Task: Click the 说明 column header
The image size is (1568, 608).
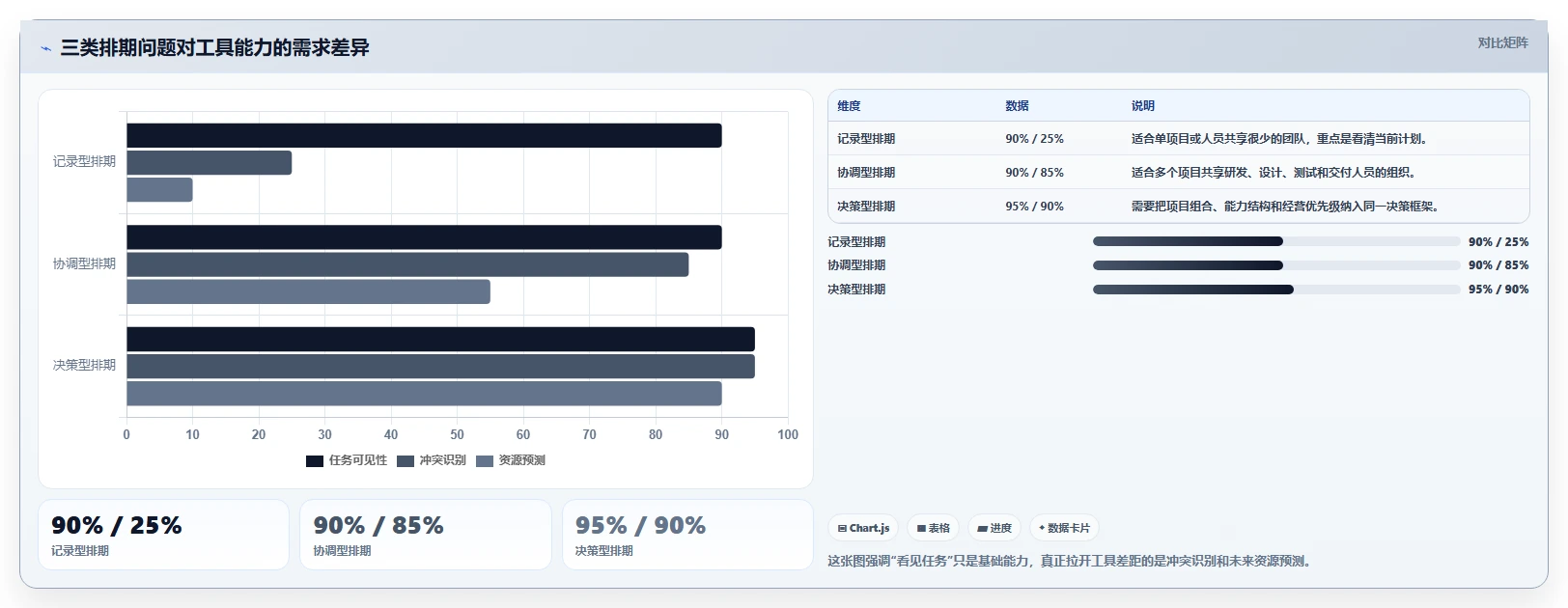Action: (x=1143, y=106)
